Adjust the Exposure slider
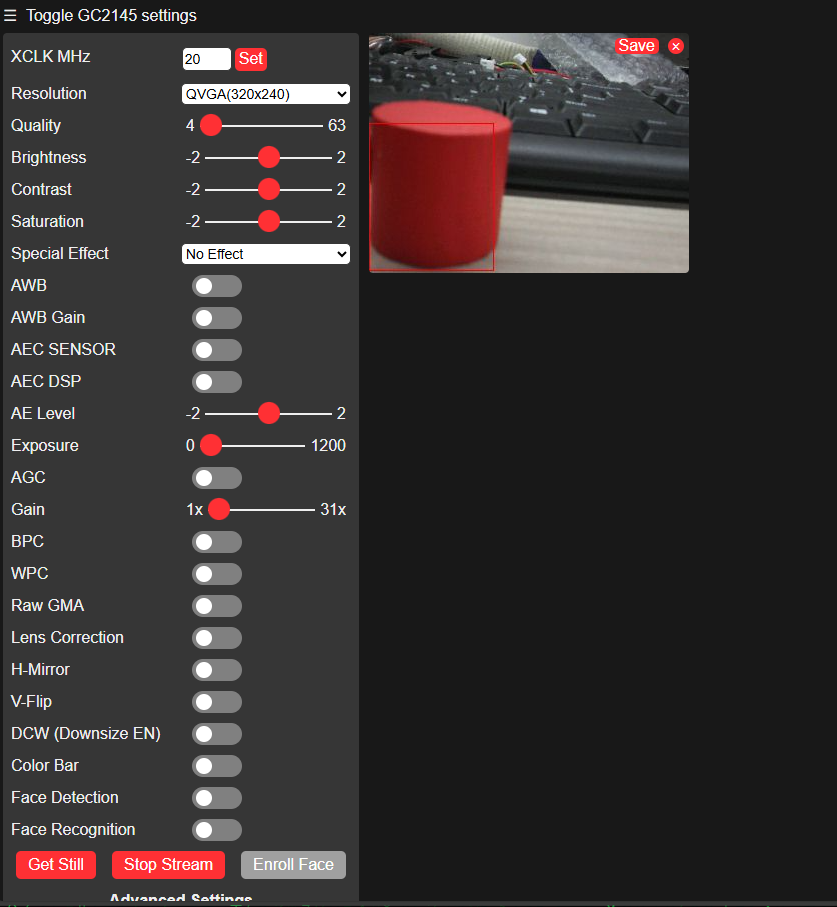 click(253, 445)
